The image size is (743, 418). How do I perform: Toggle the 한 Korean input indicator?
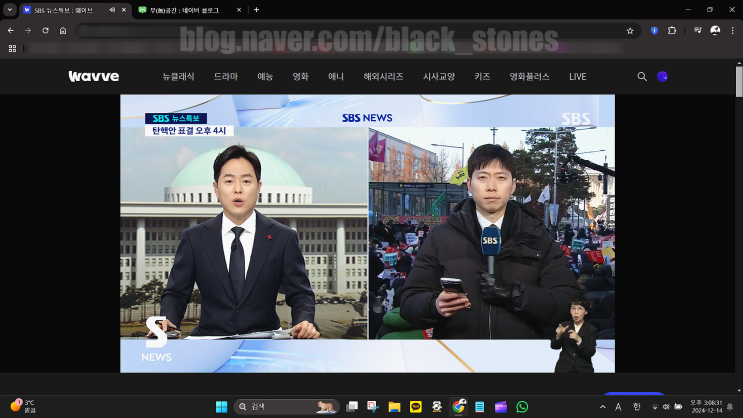coord(636,407)
